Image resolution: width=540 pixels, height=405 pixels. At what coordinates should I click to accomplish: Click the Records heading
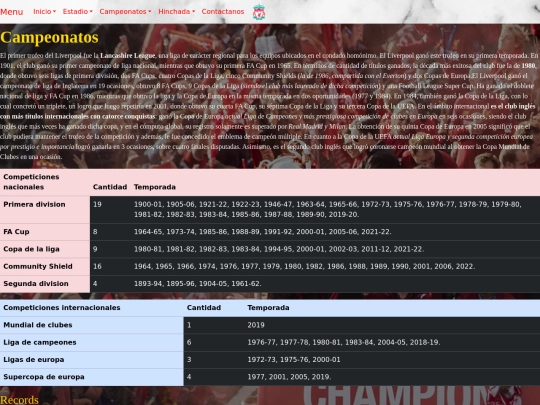(19, 400)
